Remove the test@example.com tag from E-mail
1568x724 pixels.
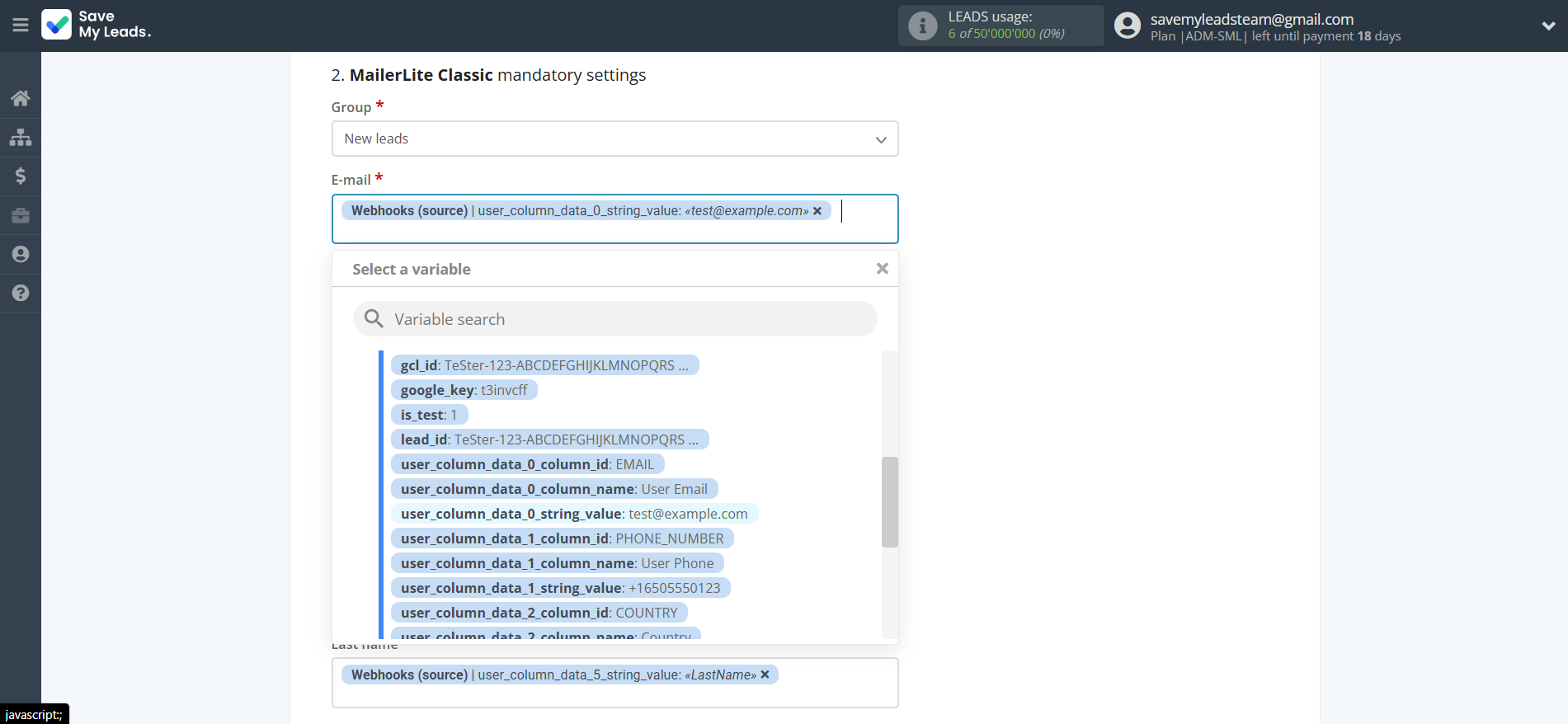(x=817, y=211)
